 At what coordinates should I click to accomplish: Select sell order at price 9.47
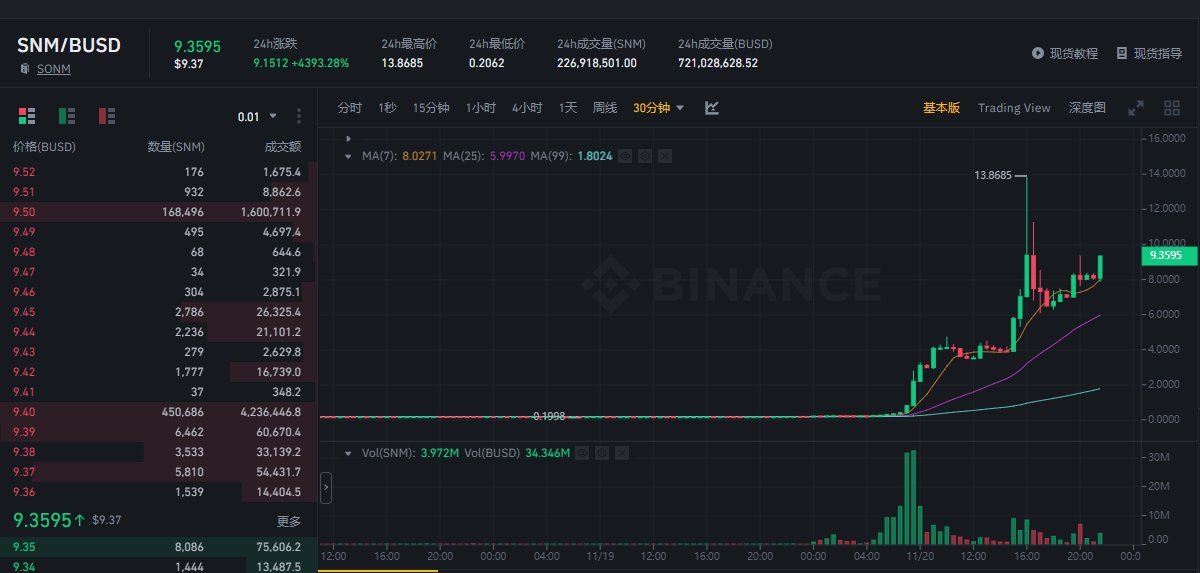159,272
